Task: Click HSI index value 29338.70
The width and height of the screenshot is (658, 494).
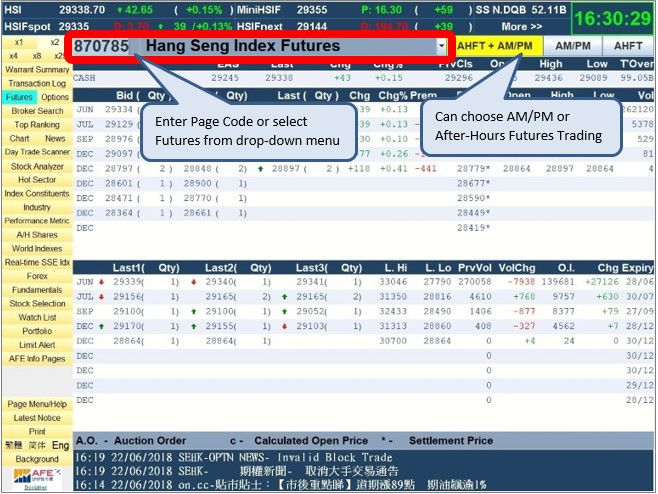Action: click(x=82, y=10)
